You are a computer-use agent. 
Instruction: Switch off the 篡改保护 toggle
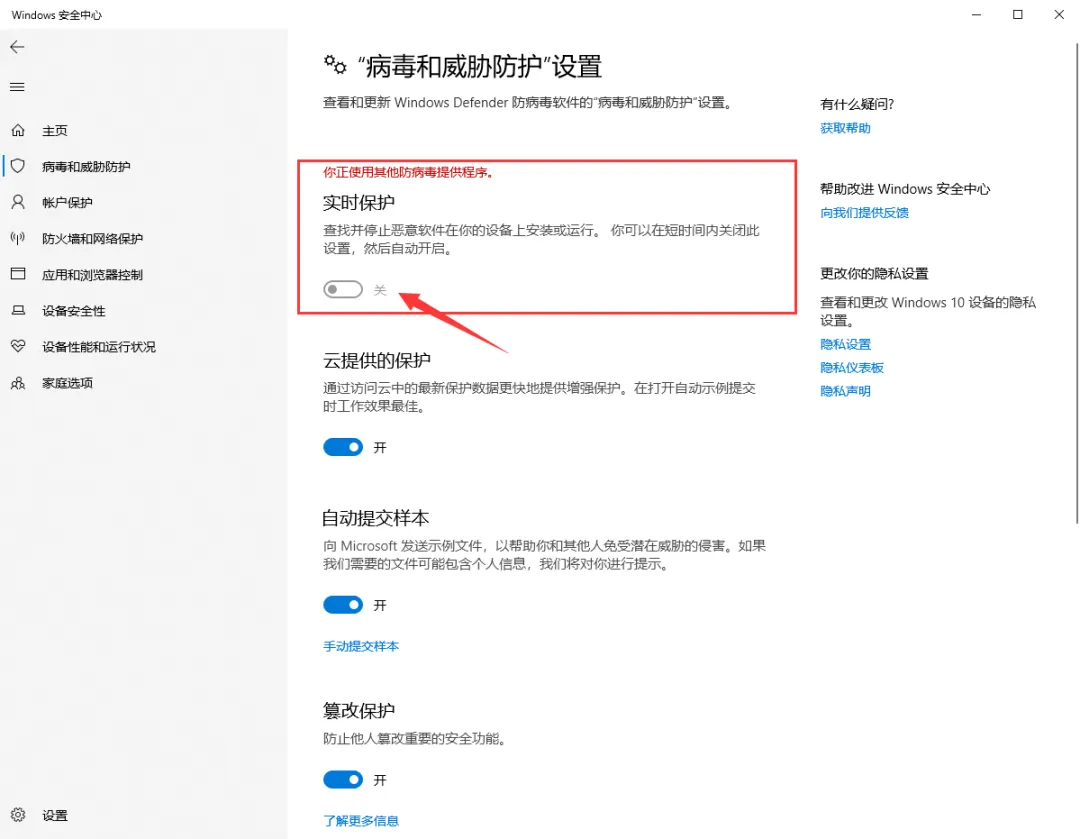tap(343, 780)
